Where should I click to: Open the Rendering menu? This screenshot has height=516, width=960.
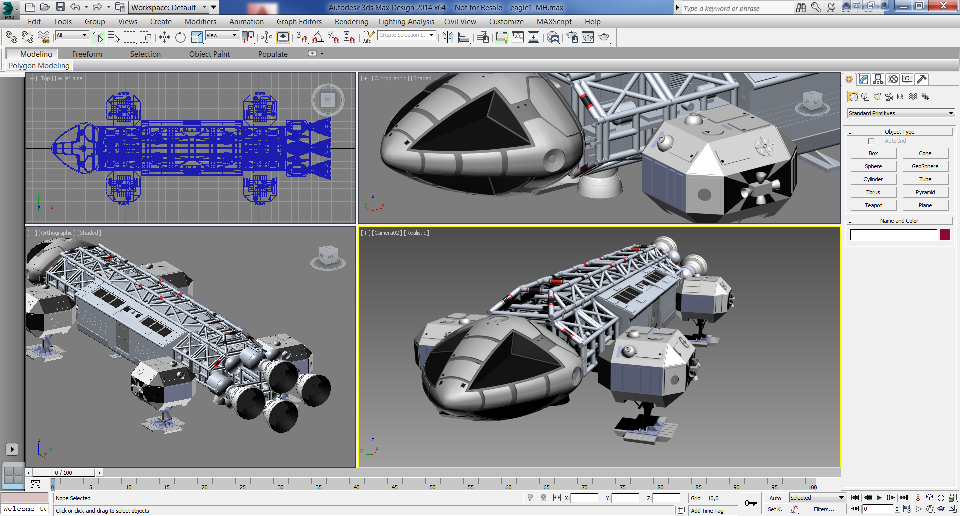pyautogui.click(x=351, y=21)
